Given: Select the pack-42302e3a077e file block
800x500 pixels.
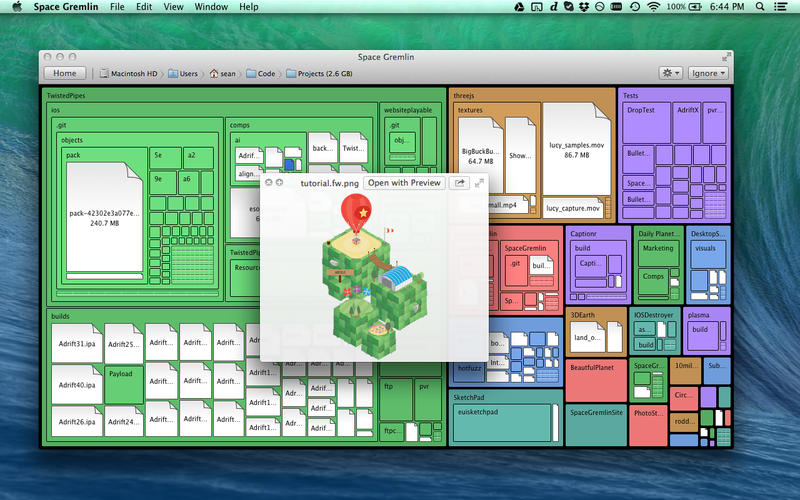Looking at the screenshot, I should [x=104, y=215].
